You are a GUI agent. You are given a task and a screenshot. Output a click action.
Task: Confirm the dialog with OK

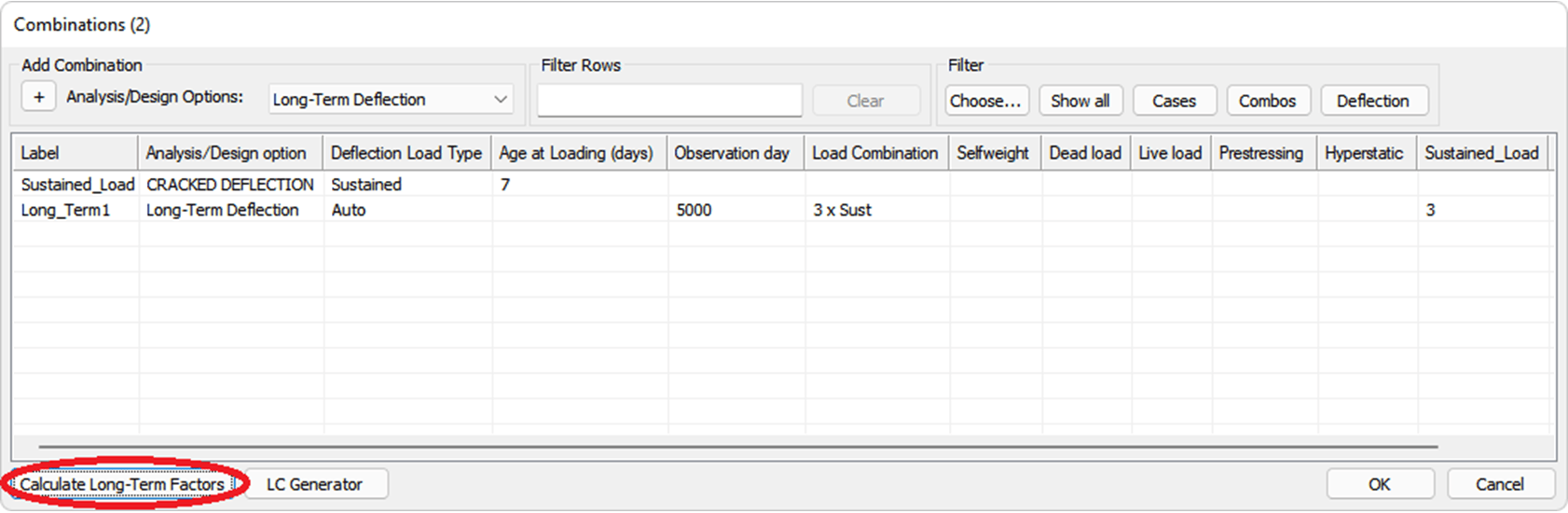1379,484
